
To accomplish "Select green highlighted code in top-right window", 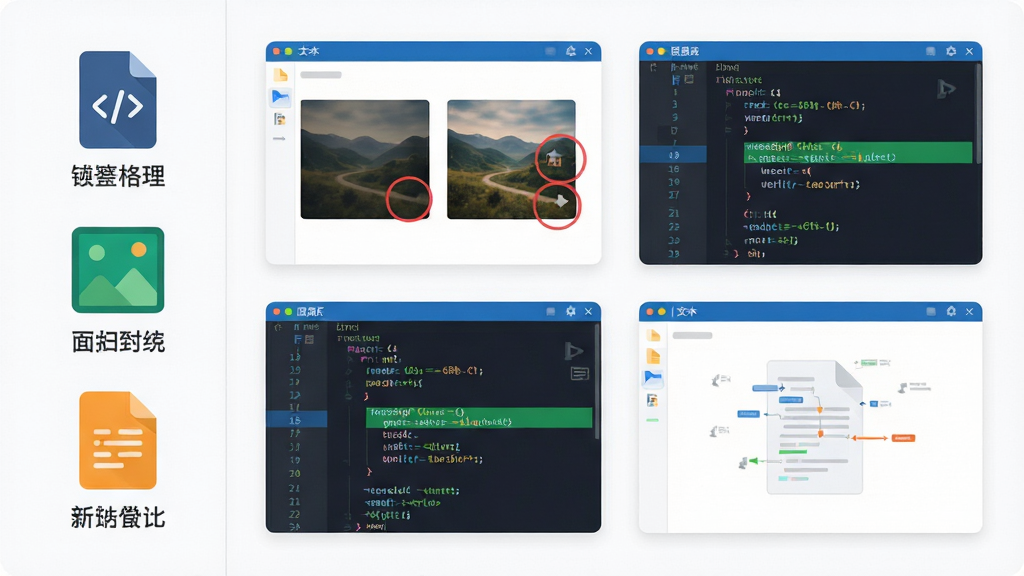I will (858, 152).
